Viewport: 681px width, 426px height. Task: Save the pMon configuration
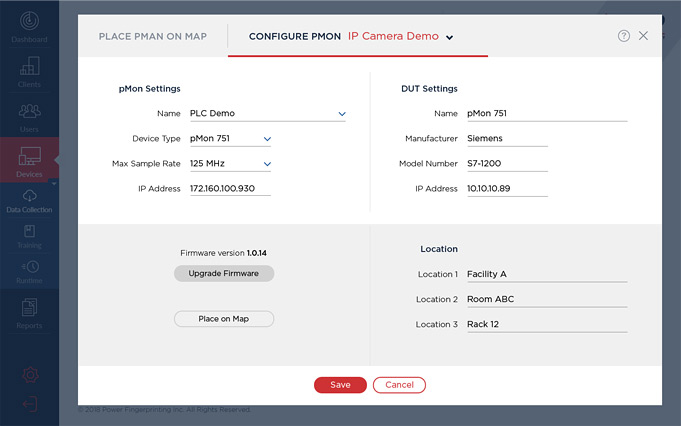pos(340,385)
